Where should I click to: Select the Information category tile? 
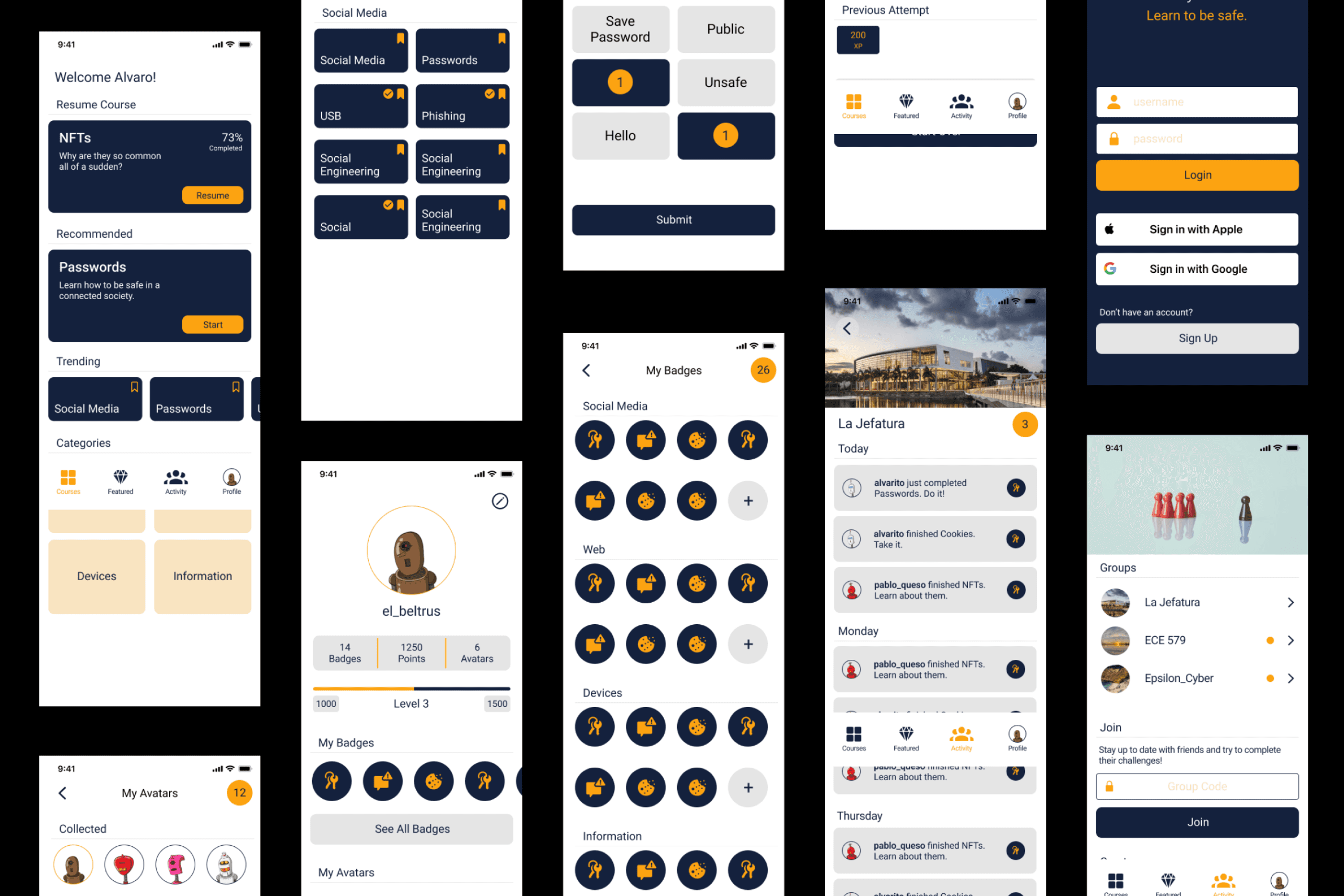click(202, 575)
